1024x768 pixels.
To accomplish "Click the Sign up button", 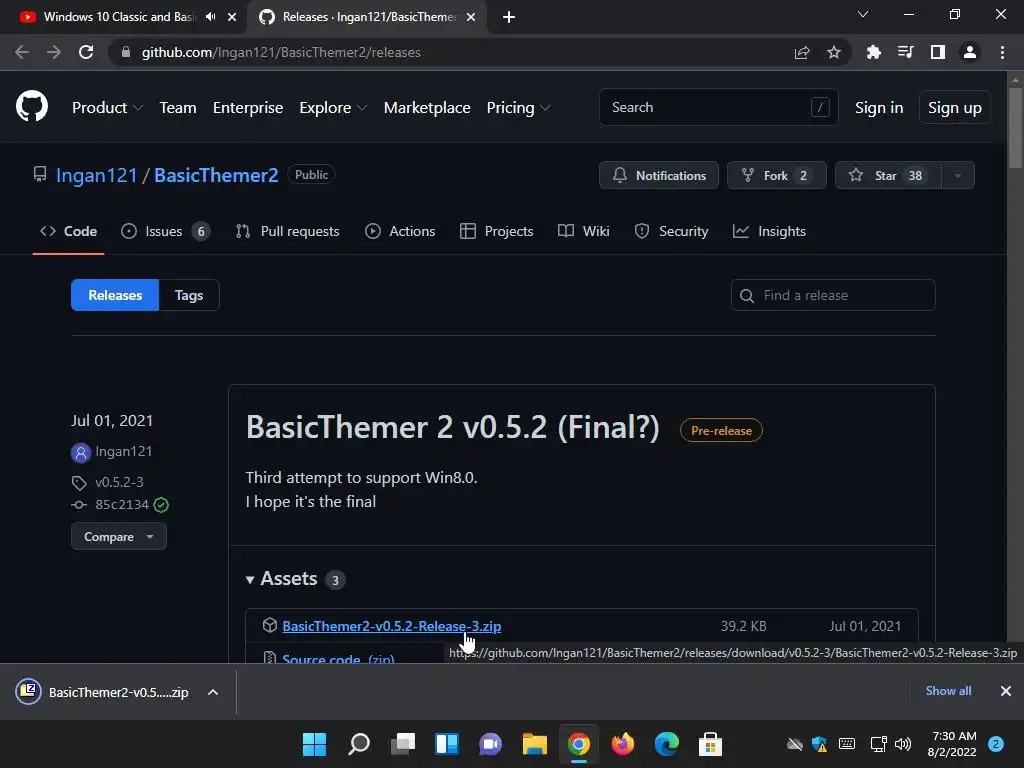I will point(954,108).
